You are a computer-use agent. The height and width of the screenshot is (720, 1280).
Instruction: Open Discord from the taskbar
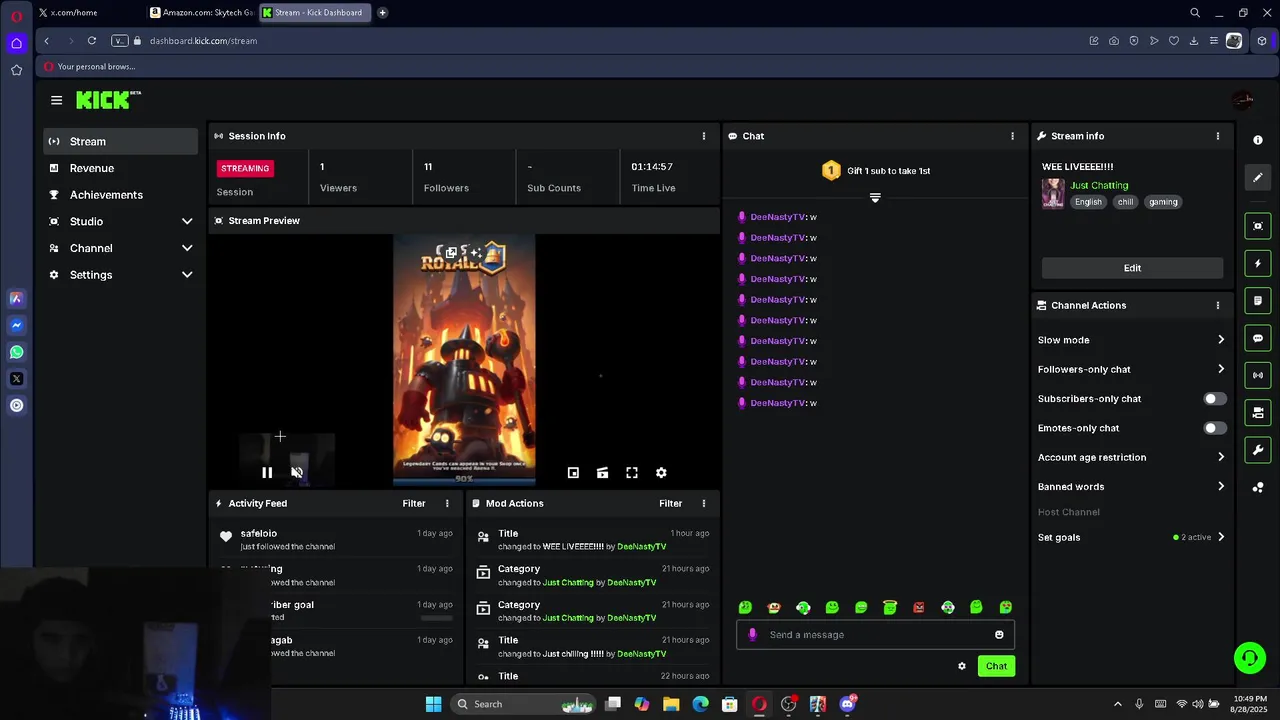[x=847, y=704]
